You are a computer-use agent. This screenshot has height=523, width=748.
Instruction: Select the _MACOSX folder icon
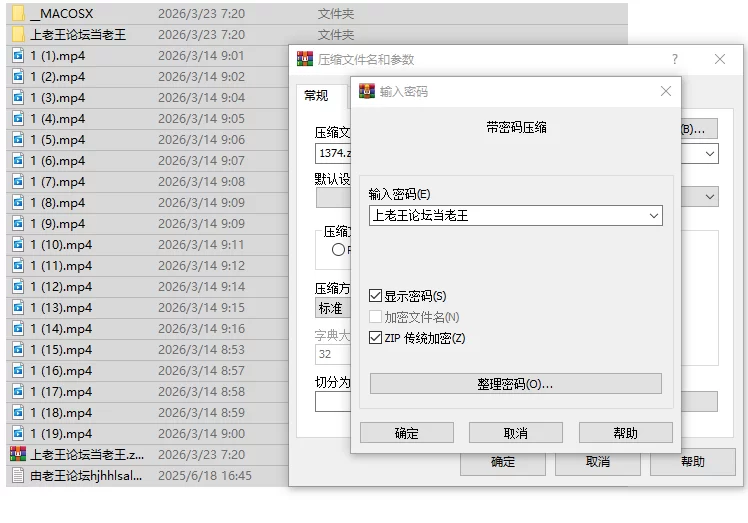[x=18, y=13]
